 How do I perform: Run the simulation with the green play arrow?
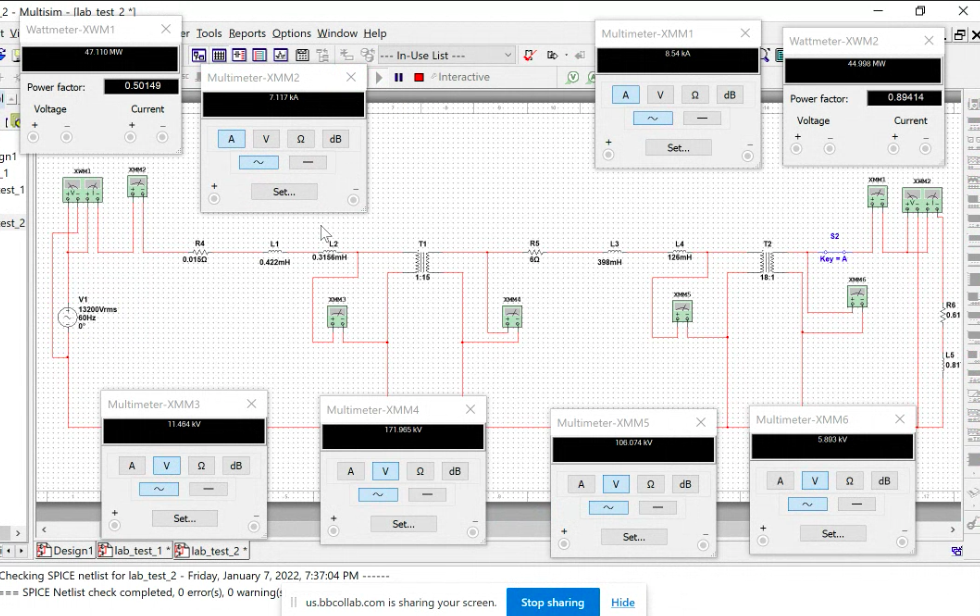(379, 77)
